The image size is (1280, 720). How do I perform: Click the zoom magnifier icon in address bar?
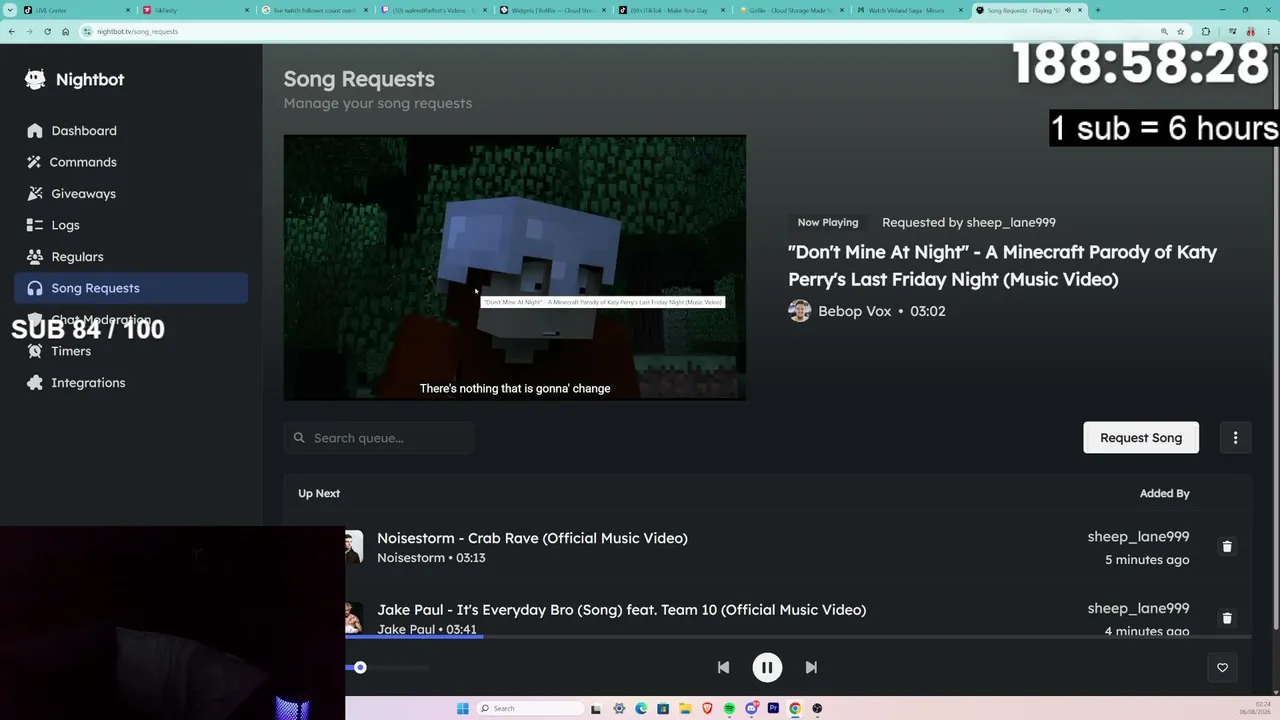point(1164,31)
